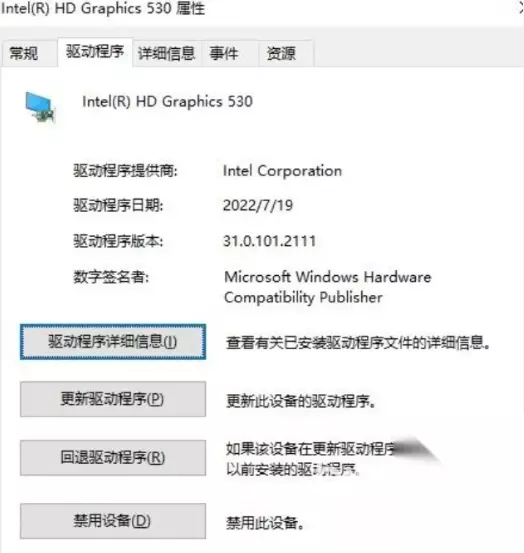Click the 数字签名者 label
The height and width of the screenshot is (553, 524).
(111, 276)
